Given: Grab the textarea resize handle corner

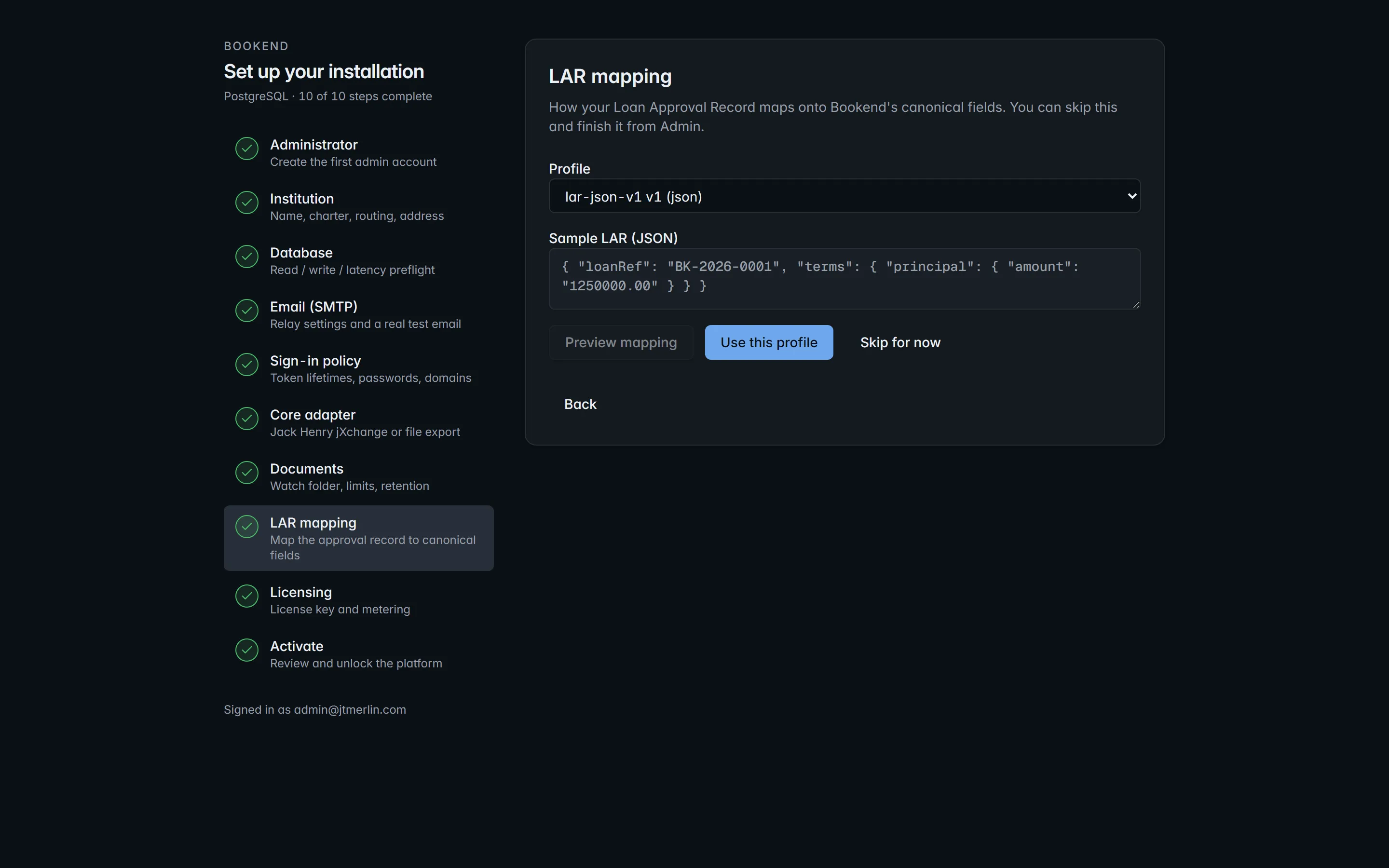Looking at the screenshot, I should 1136,305.
